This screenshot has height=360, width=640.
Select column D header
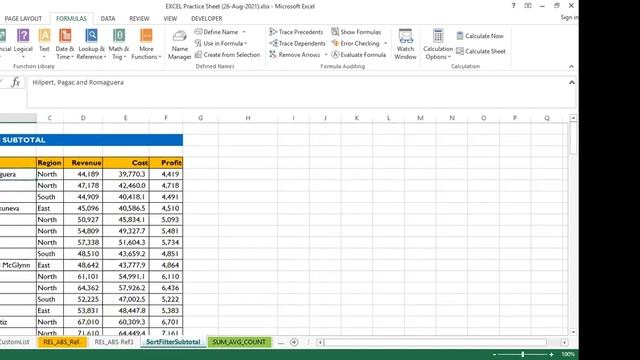83,118
